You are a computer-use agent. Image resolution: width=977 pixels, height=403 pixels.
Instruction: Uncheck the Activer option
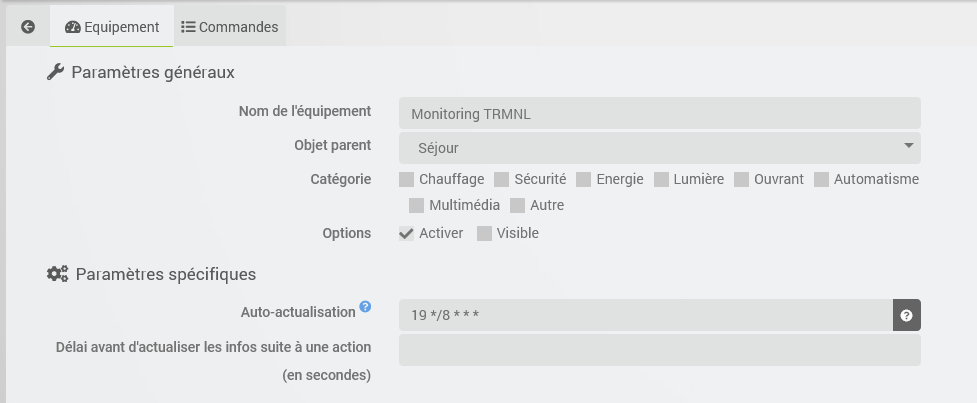click(407, 234)
